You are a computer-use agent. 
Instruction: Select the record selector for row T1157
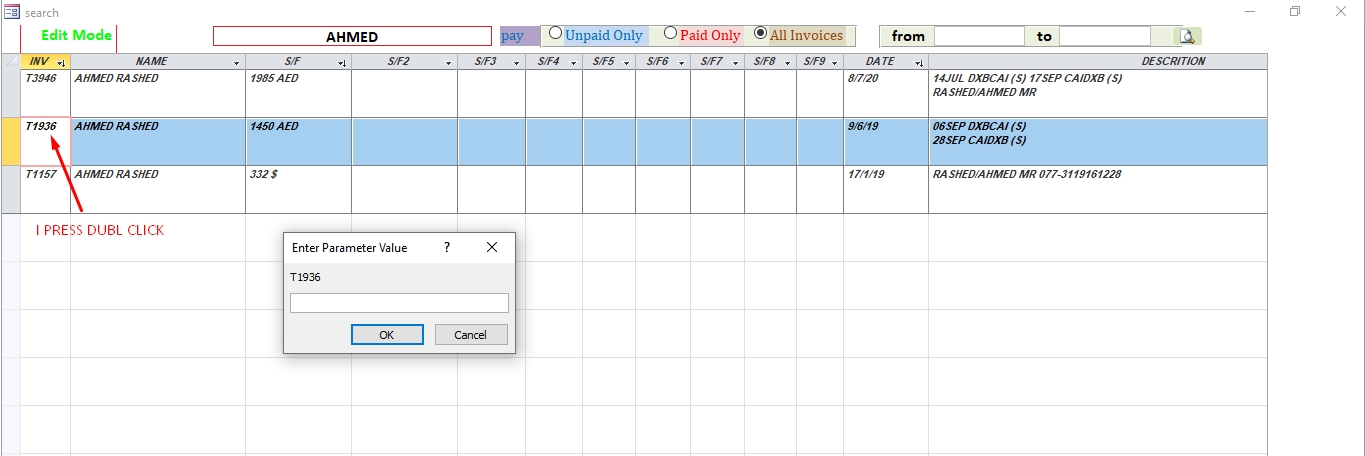tap(10, 189)
